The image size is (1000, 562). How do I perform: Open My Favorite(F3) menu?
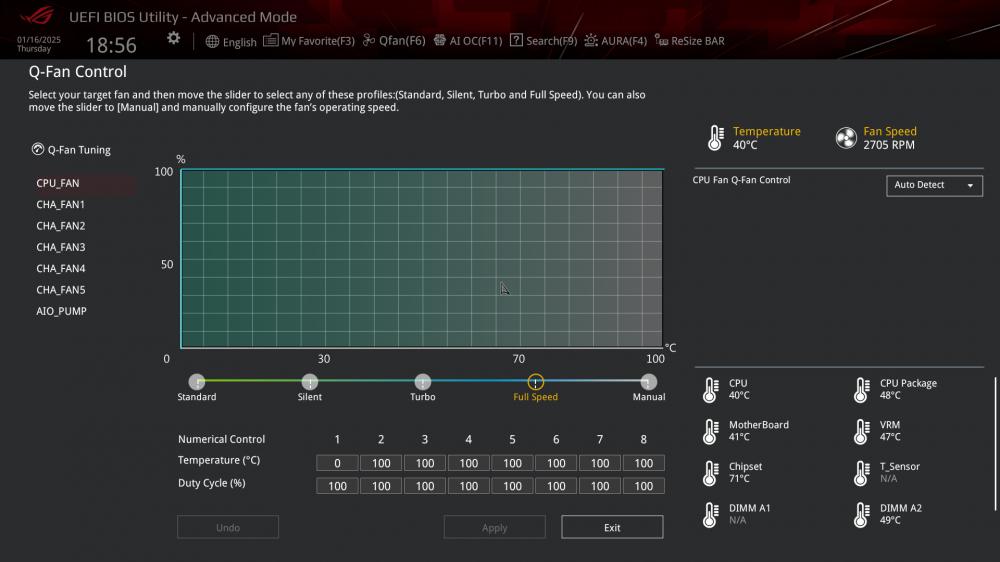309,41
